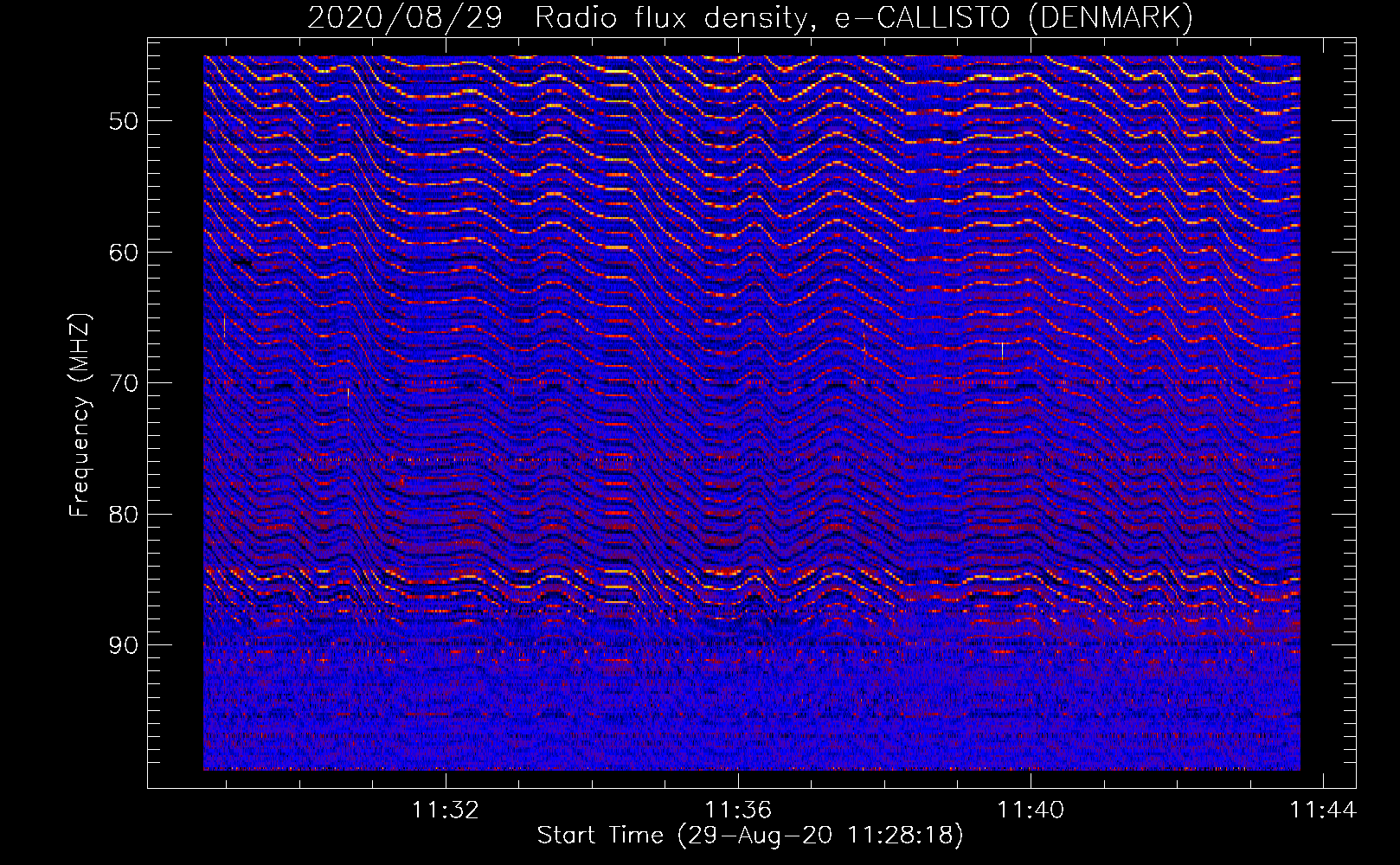Screen dimensions: 1400x865
Task: Click the 60 frequency tick label
Action: 124,253
